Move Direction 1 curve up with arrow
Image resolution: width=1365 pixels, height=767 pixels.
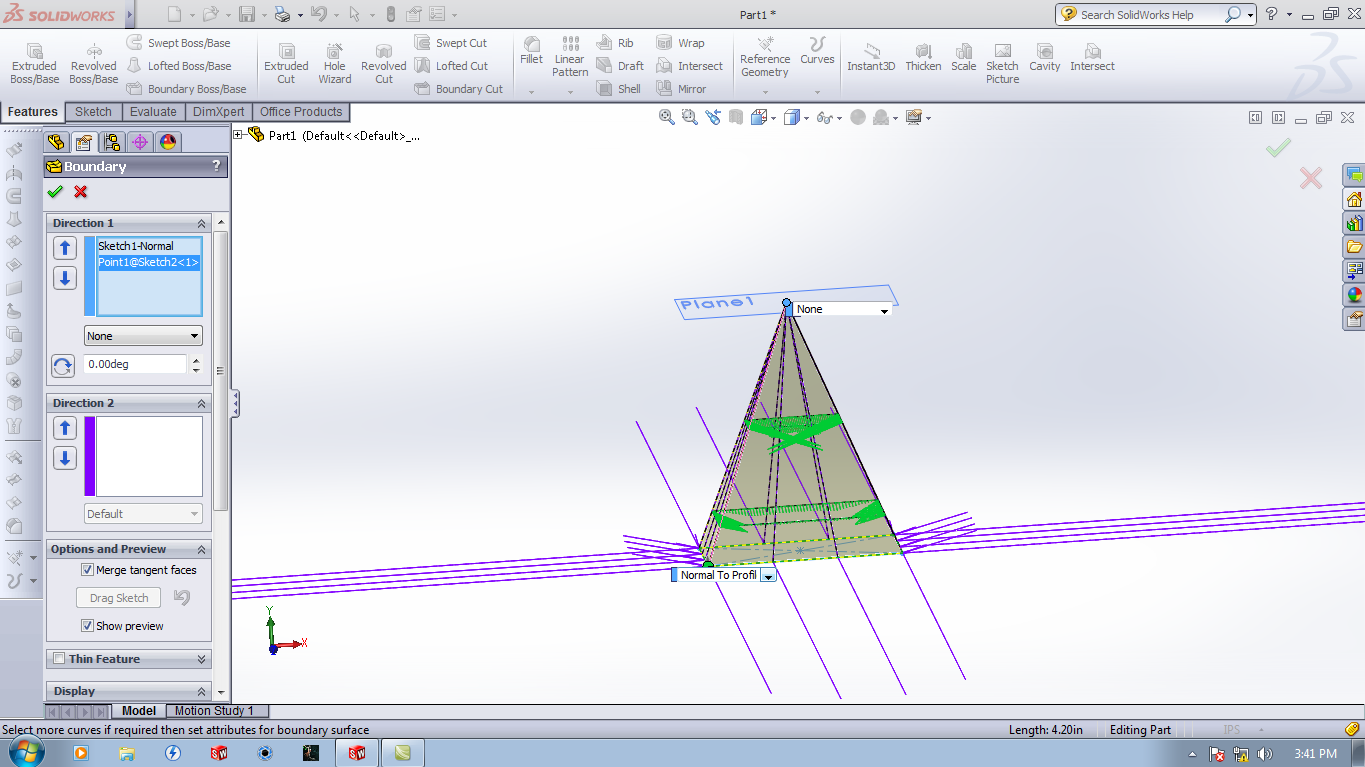click(x=65, y=248)
